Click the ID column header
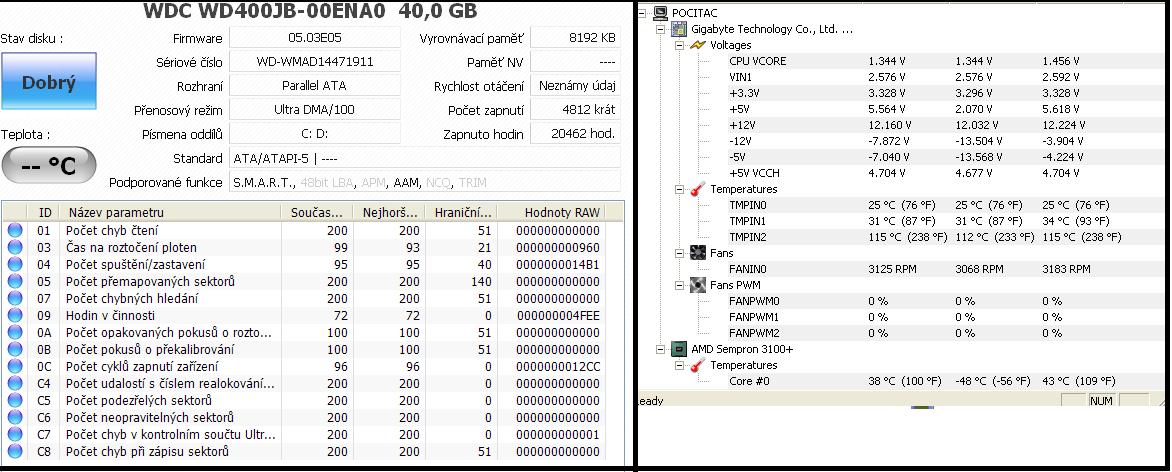 [x=44, y=212]
